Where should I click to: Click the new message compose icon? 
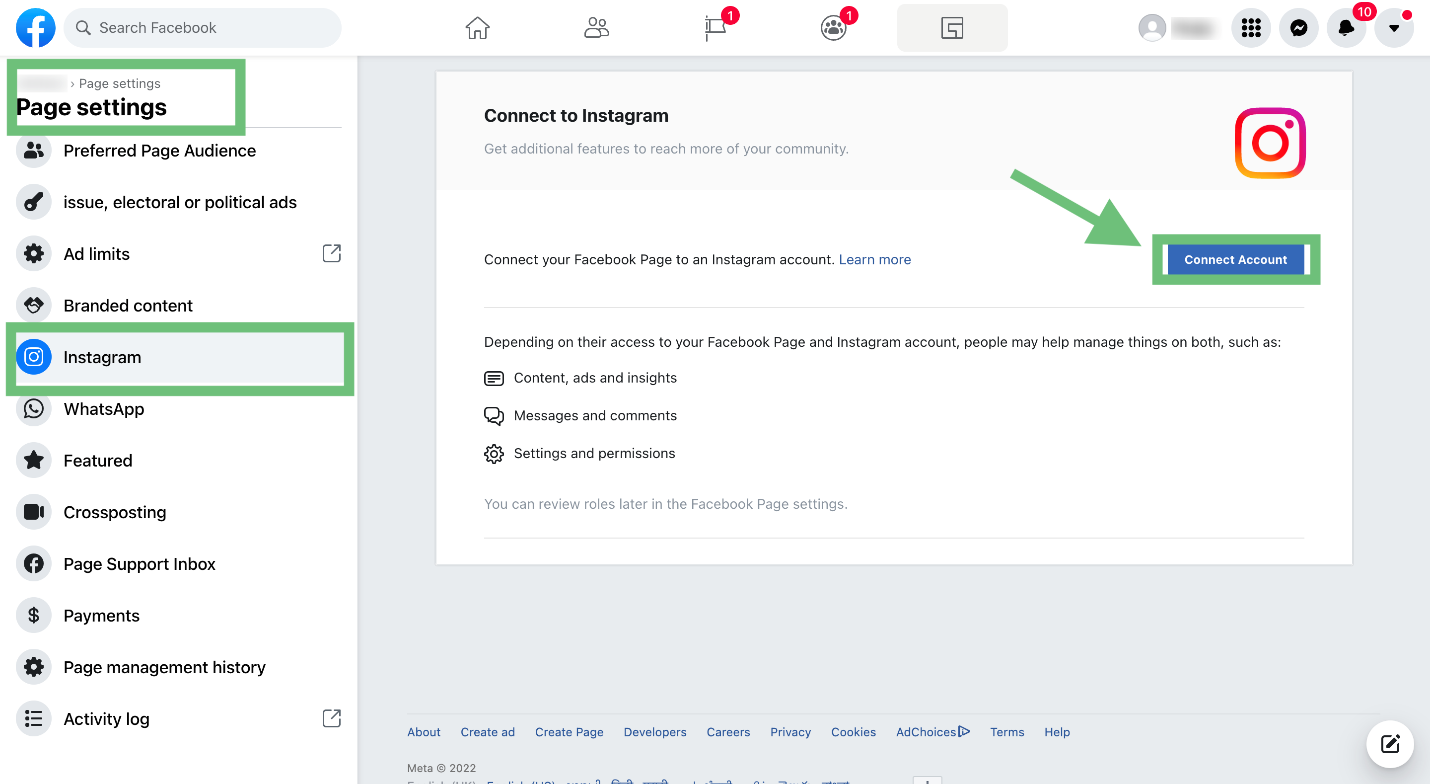[1390, 743]
